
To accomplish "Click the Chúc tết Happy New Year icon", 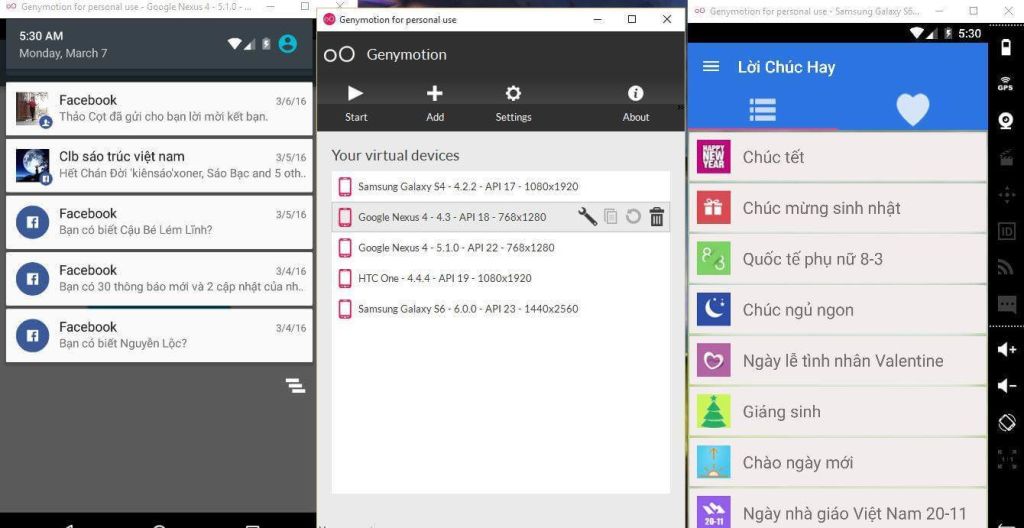I will (713, 157).
